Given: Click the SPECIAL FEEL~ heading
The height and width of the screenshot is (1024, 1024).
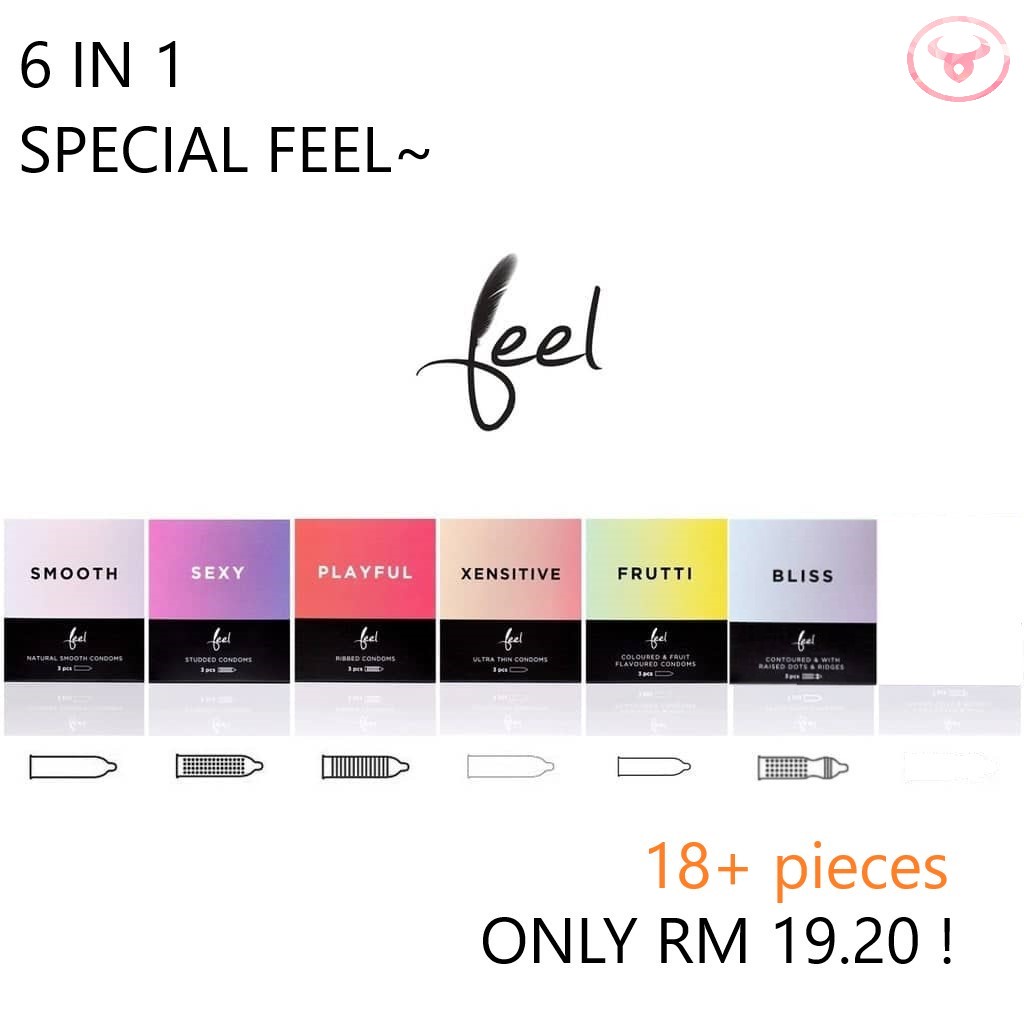Looking at the screenshot, I should [x=225, y=150].
